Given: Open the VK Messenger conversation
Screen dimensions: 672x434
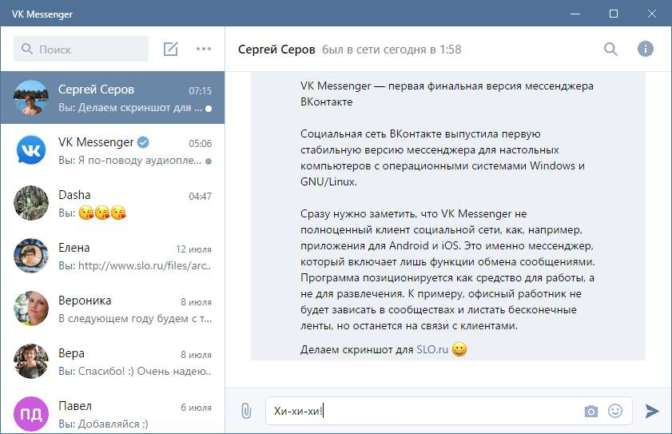Looking at the screenshot, I should (112, 151).
